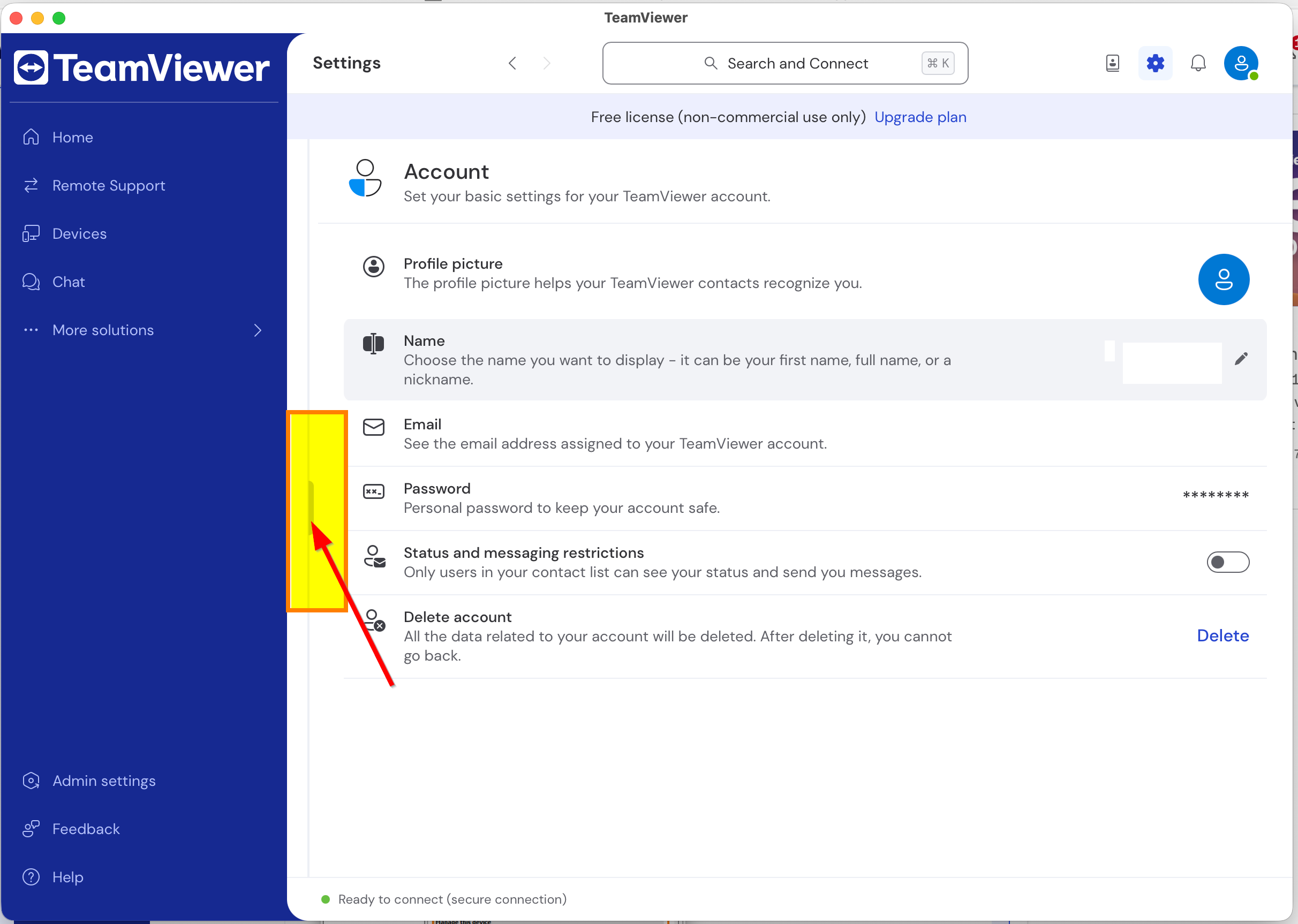Edit name with the pencil icon
Screen dimensions: 1298x924
click(x=1241, y=359)
